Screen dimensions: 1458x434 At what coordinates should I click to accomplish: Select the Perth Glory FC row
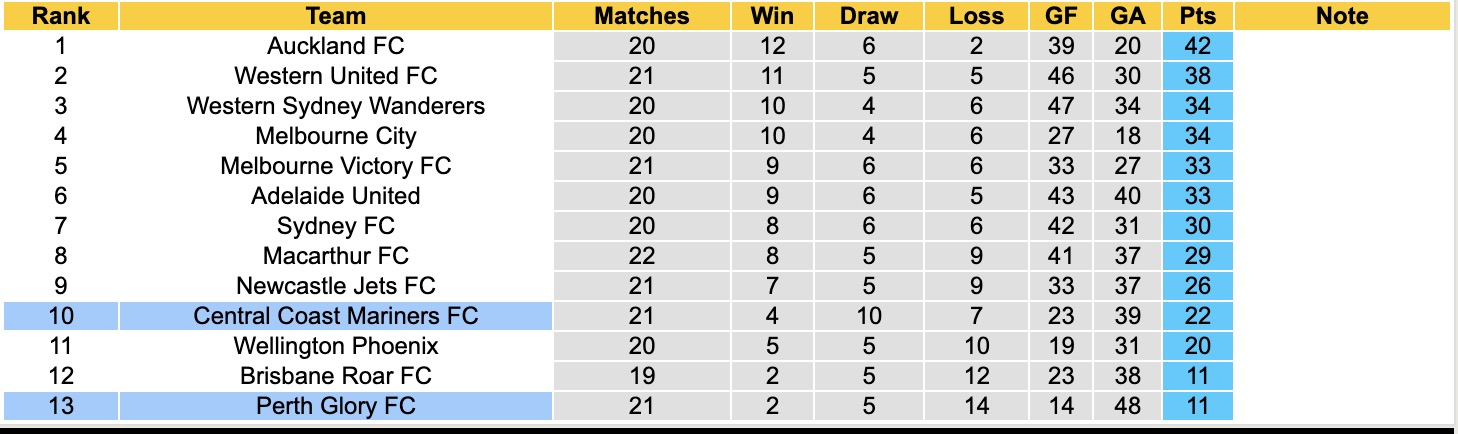[x=336, y=406]
